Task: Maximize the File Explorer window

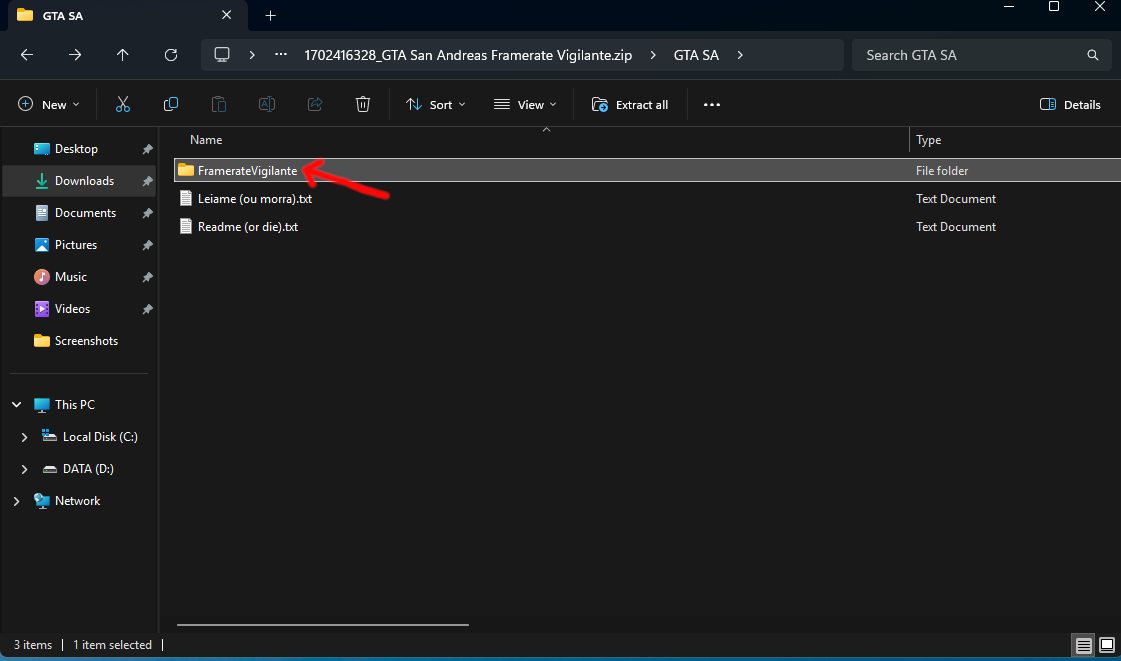Action: [x=1054, y=6]
